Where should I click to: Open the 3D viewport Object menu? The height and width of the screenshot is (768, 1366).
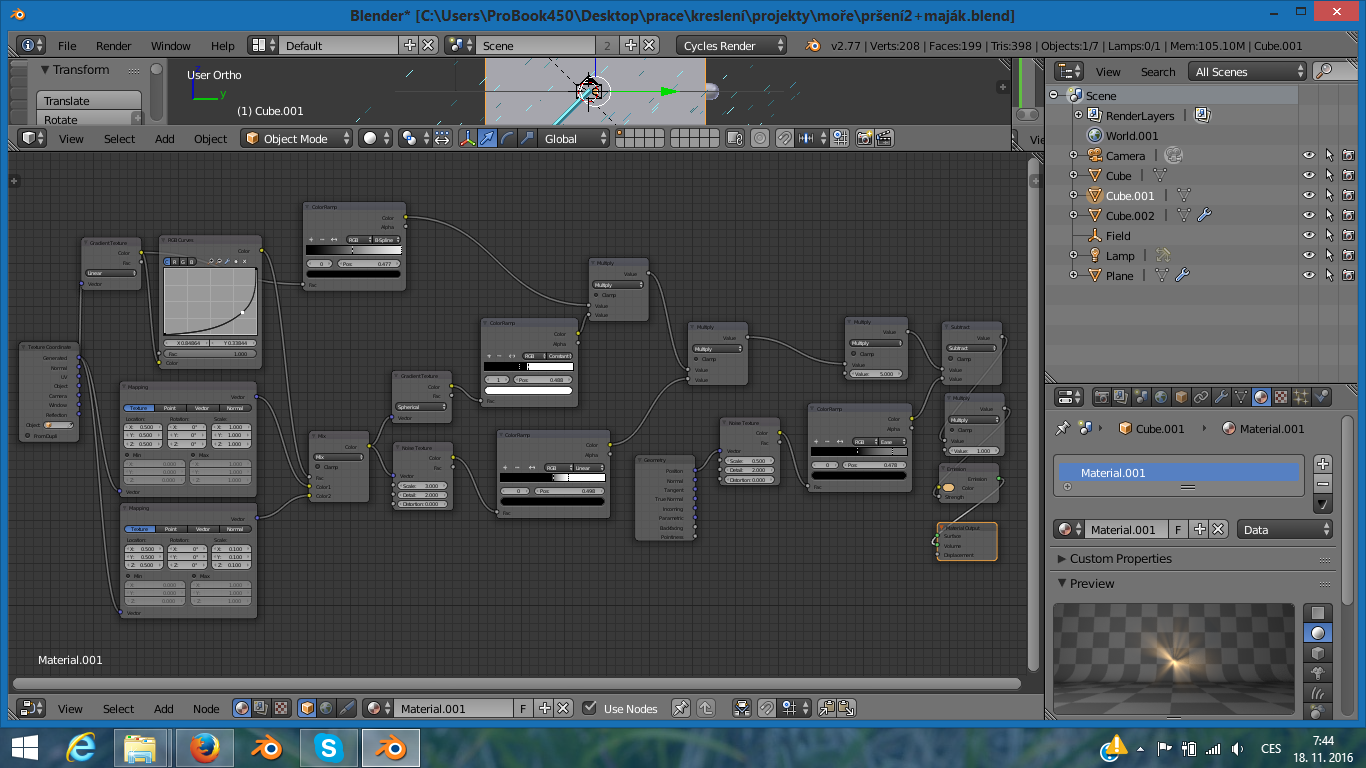211,139
